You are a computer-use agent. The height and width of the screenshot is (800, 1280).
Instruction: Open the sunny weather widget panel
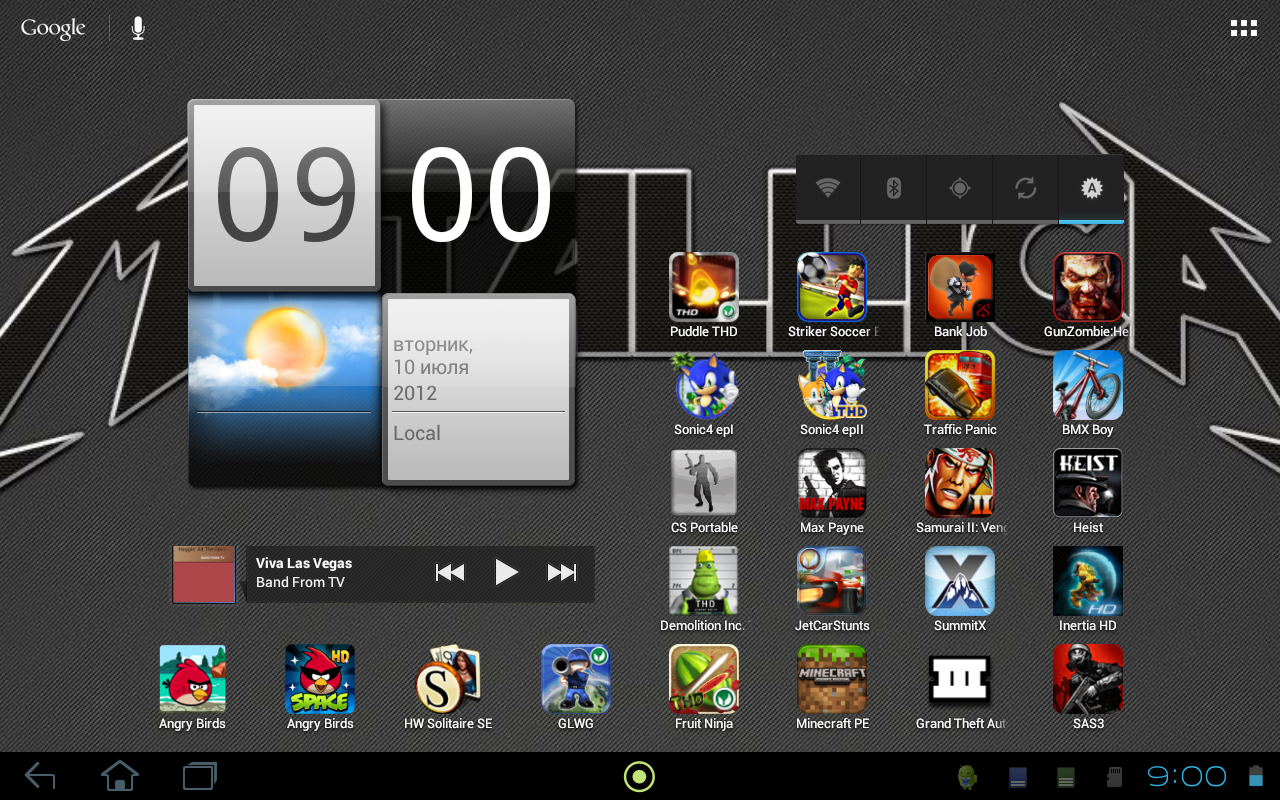click(284, 390)
